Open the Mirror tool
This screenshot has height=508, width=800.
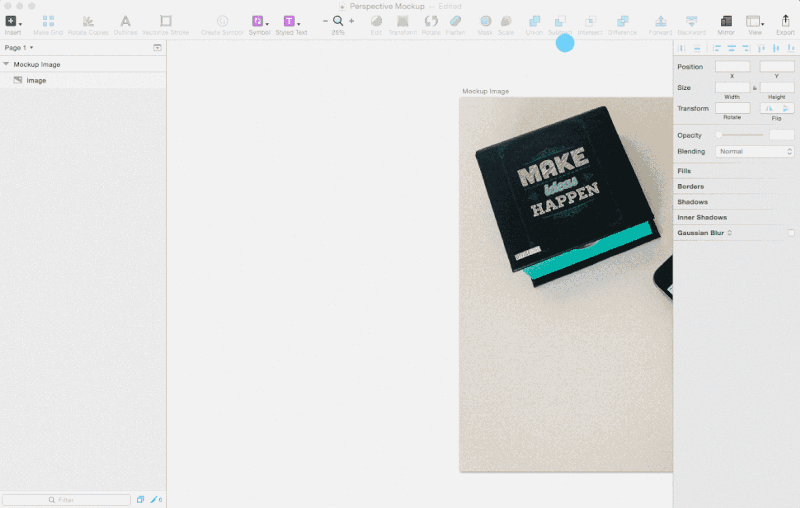(726, 21)
